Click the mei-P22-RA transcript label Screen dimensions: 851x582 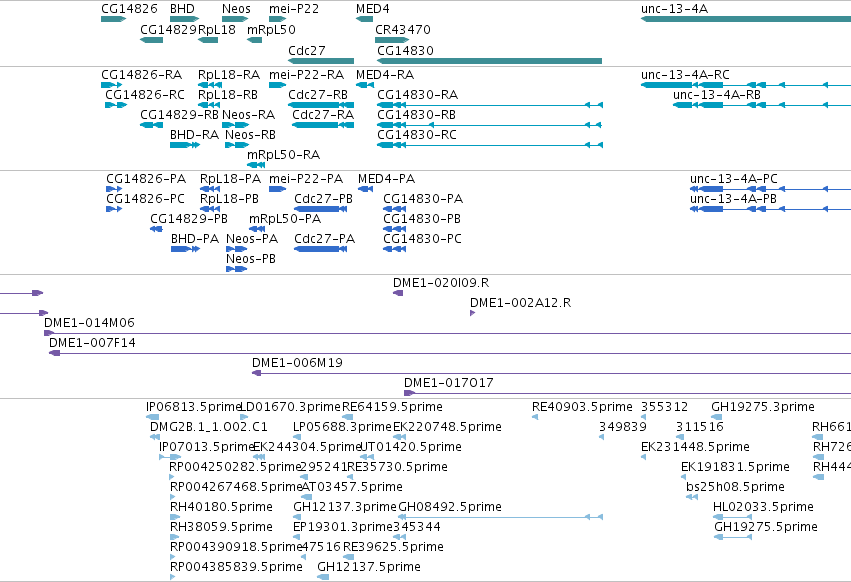click(x=307, y=74)
